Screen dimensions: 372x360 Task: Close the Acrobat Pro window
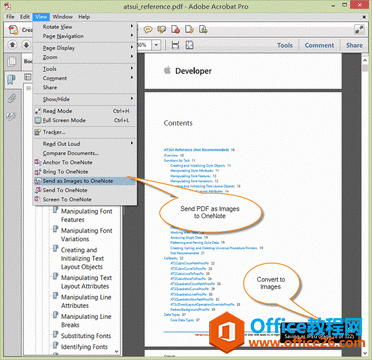pos(359,5)
